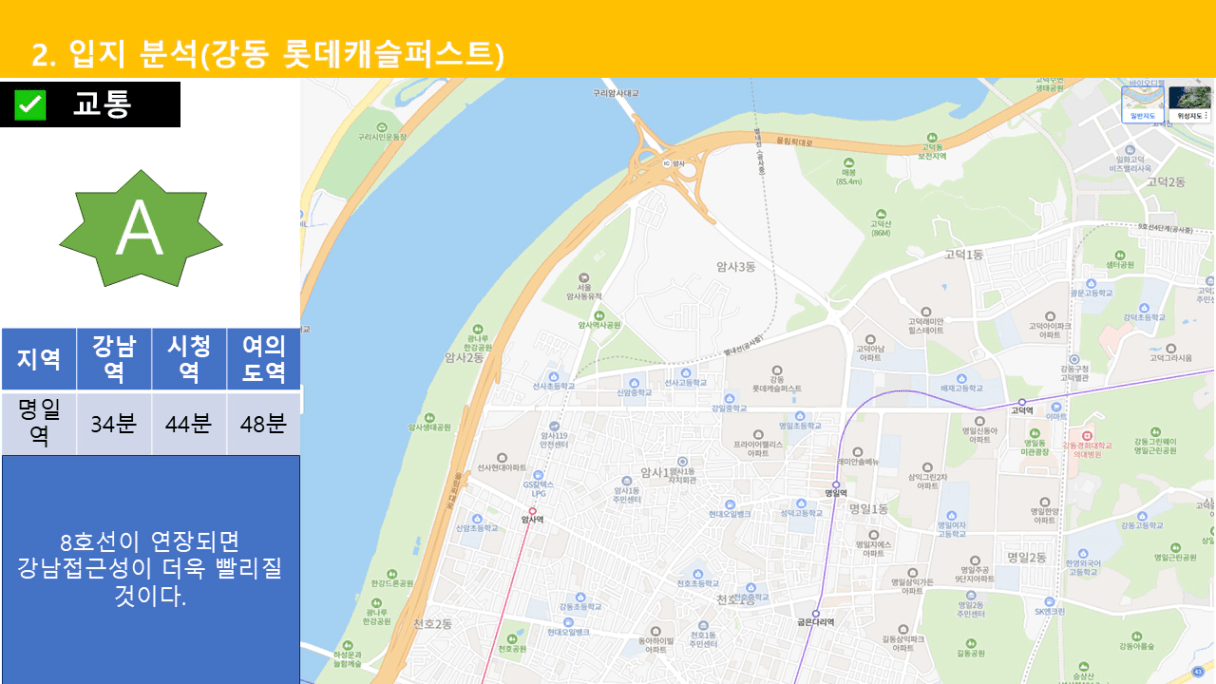Select the 서울 암사동유적 landmark icon

[x=584, y=278]
